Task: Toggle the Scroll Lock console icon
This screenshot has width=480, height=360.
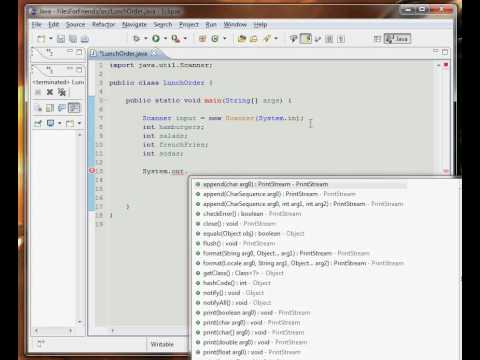Action: [50, 108]
